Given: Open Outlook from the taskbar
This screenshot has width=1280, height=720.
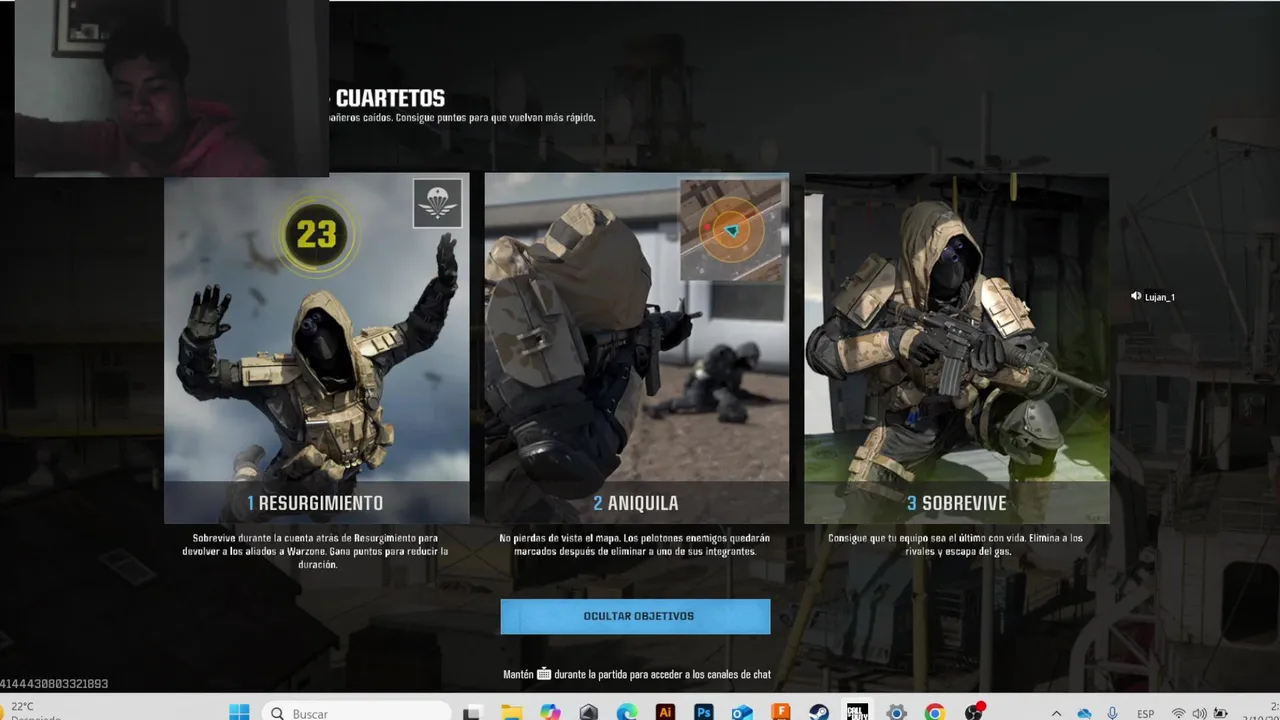Looking at the screenshot, I should (x=742, y=712).
